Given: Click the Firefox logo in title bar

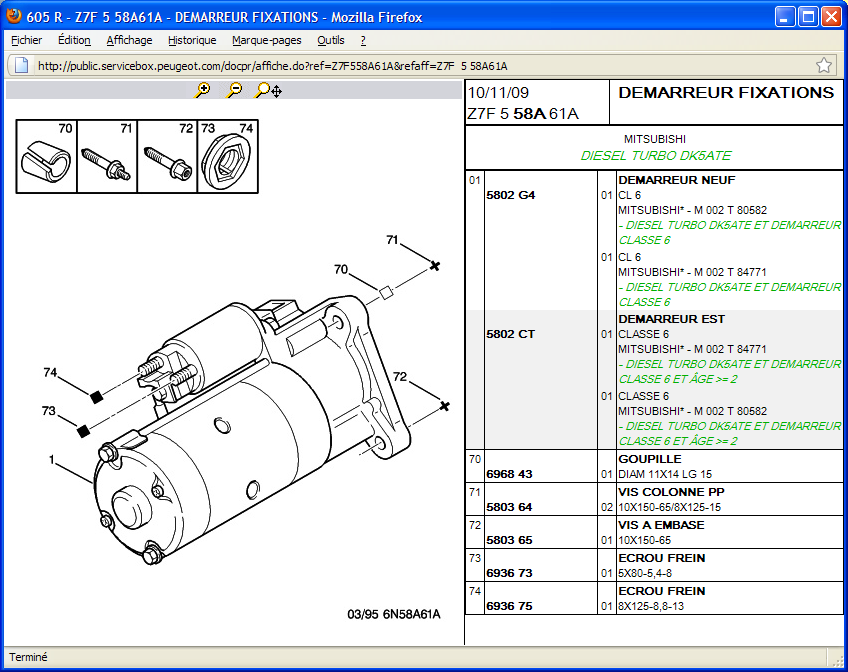Looking at the screenshot, I should 13,17.
